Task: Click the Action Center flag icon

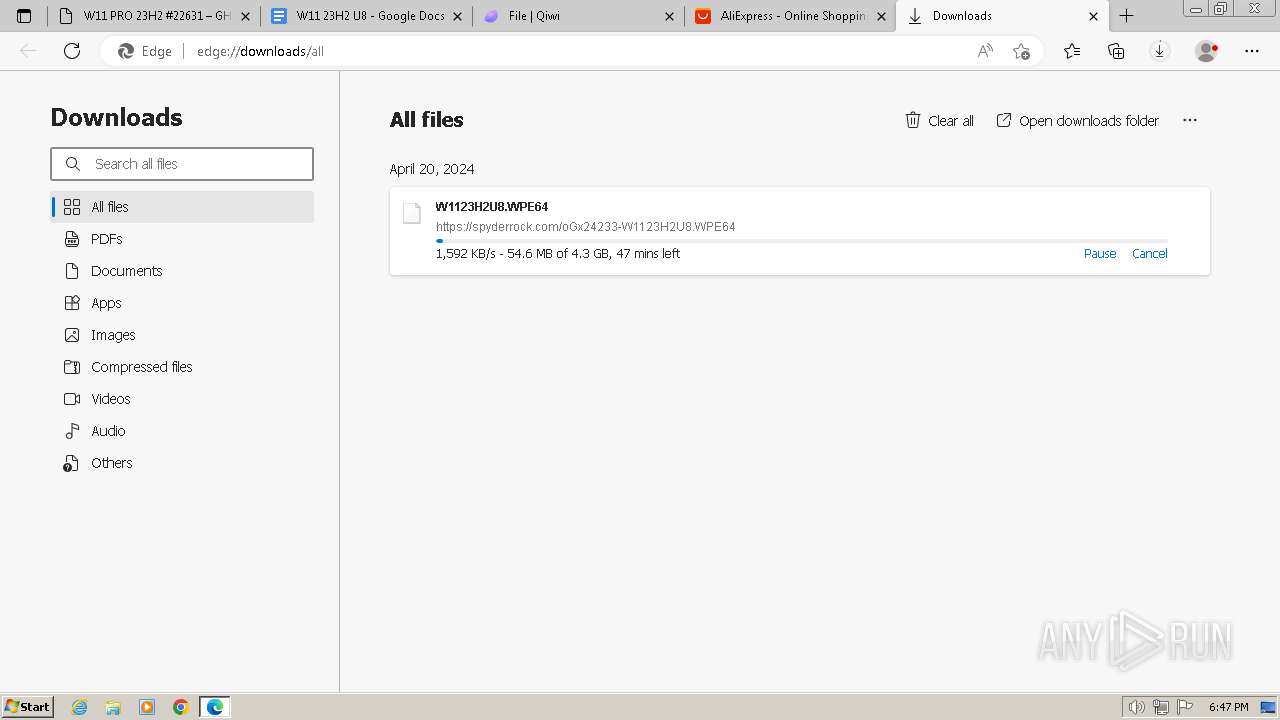Action: click(1185, 707)
